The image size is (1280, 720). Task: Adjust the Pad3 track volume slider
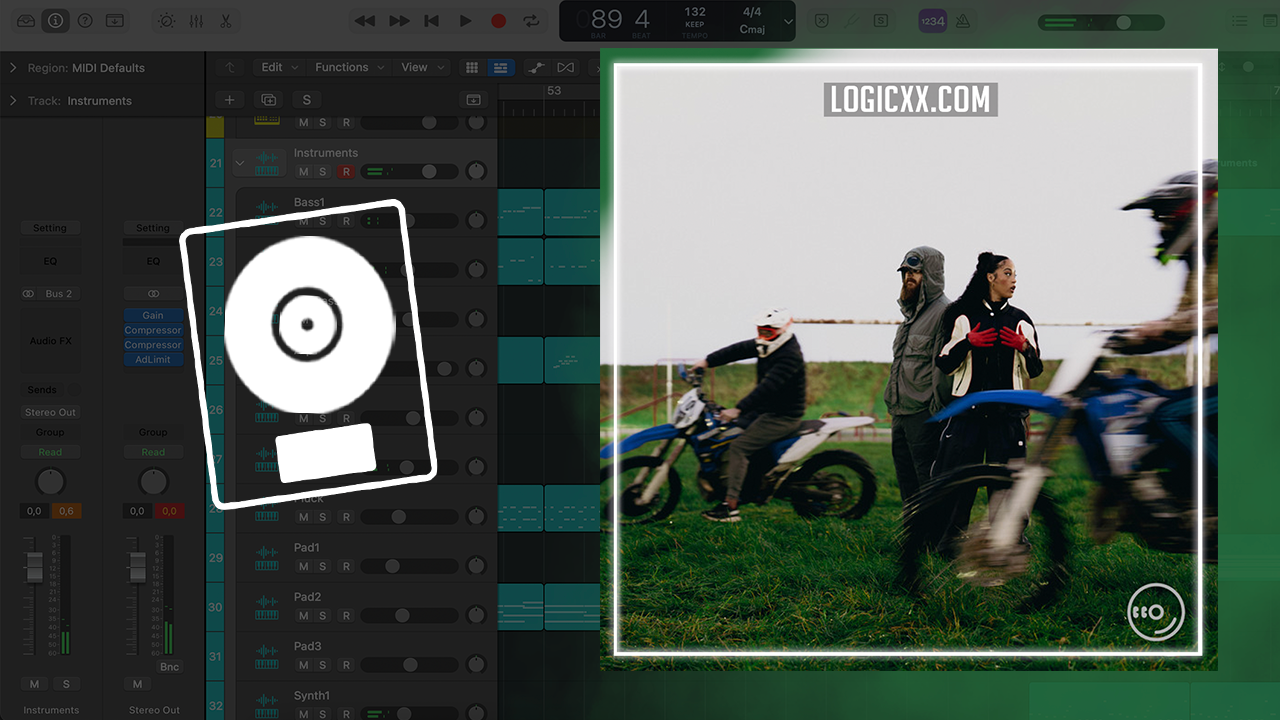[410, 665]
